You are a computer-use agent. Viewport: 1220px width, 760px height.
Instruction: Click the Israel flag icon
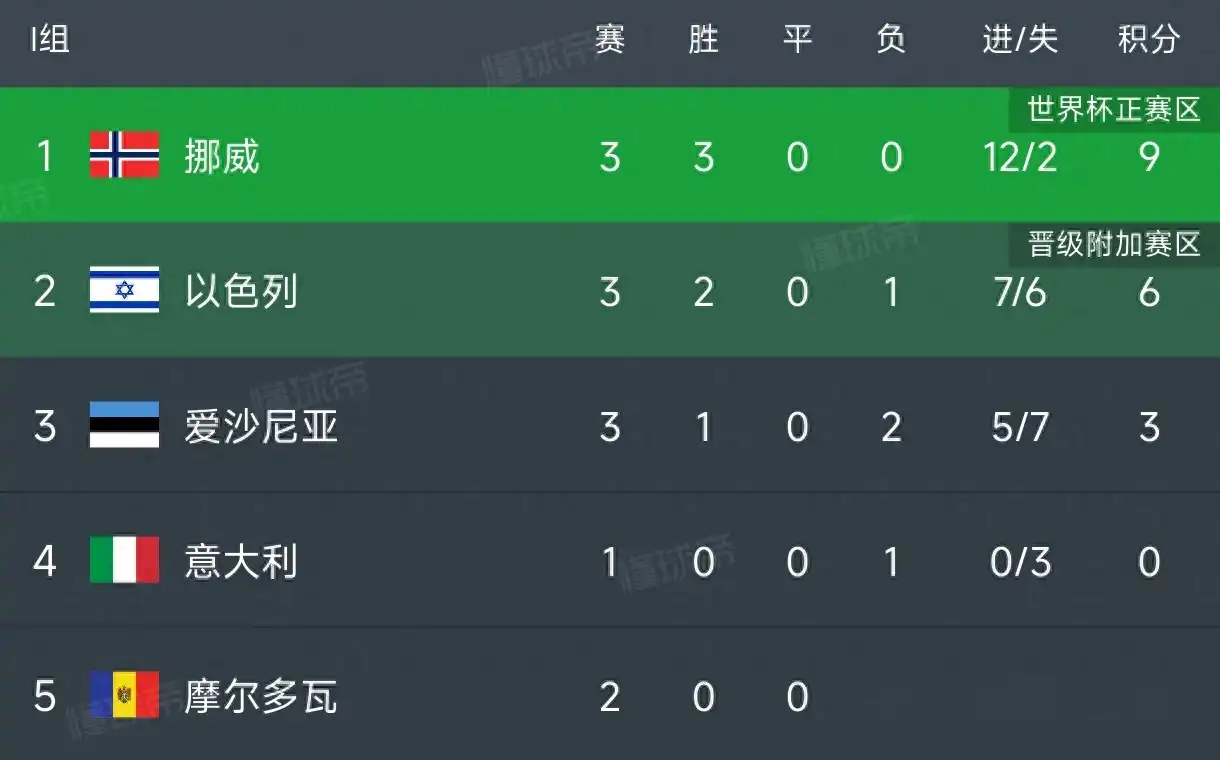(124, 290)
